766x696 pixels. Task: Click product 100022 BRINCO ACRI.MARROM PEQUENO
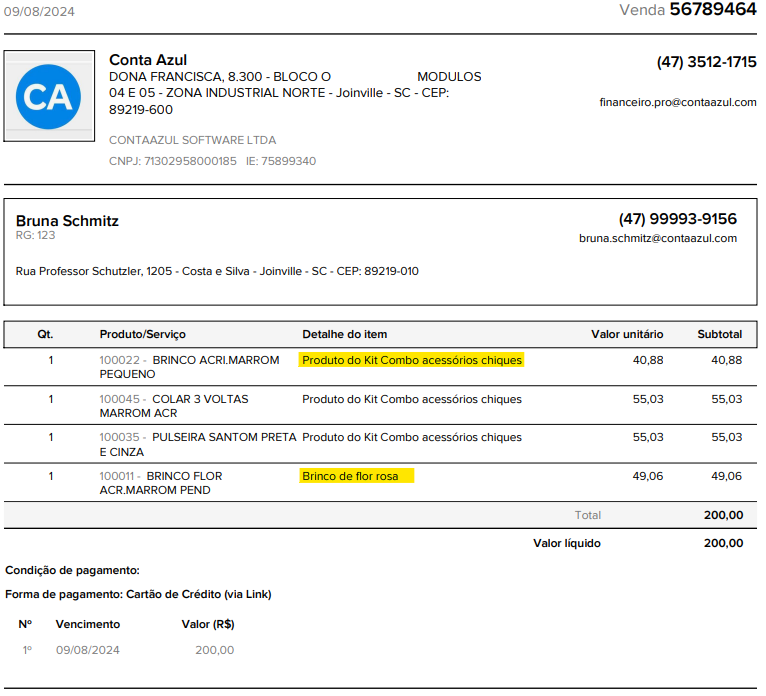click(x=190, y=367)
